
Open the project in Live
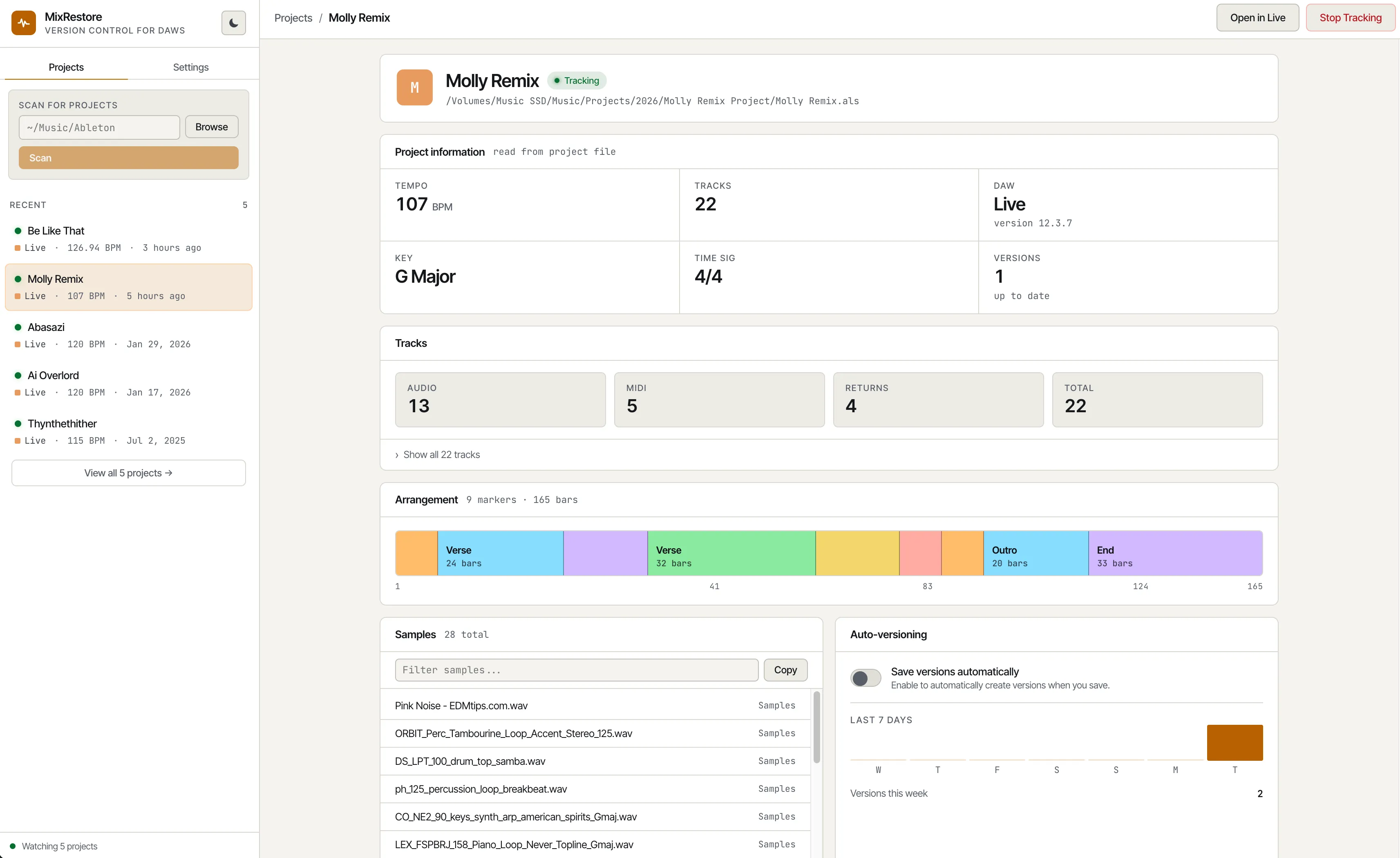tap(1257, 17)
